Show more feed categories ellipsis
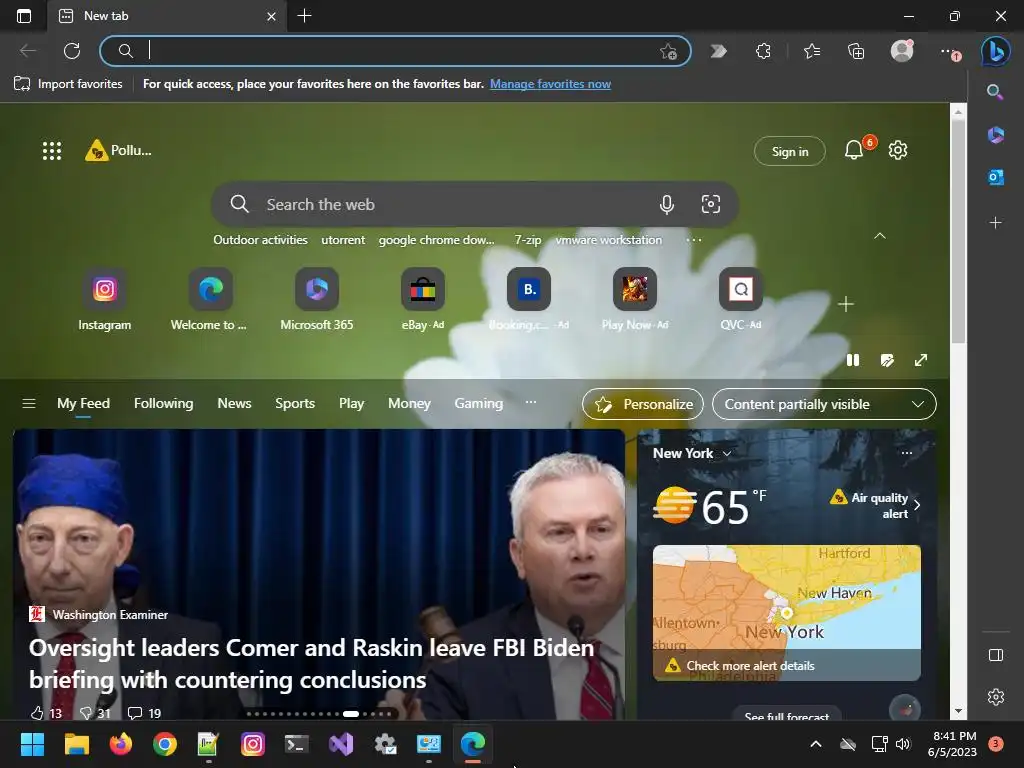Image resolution: width=1024 pixels, height=768 pixels. (x=531, y=402)
